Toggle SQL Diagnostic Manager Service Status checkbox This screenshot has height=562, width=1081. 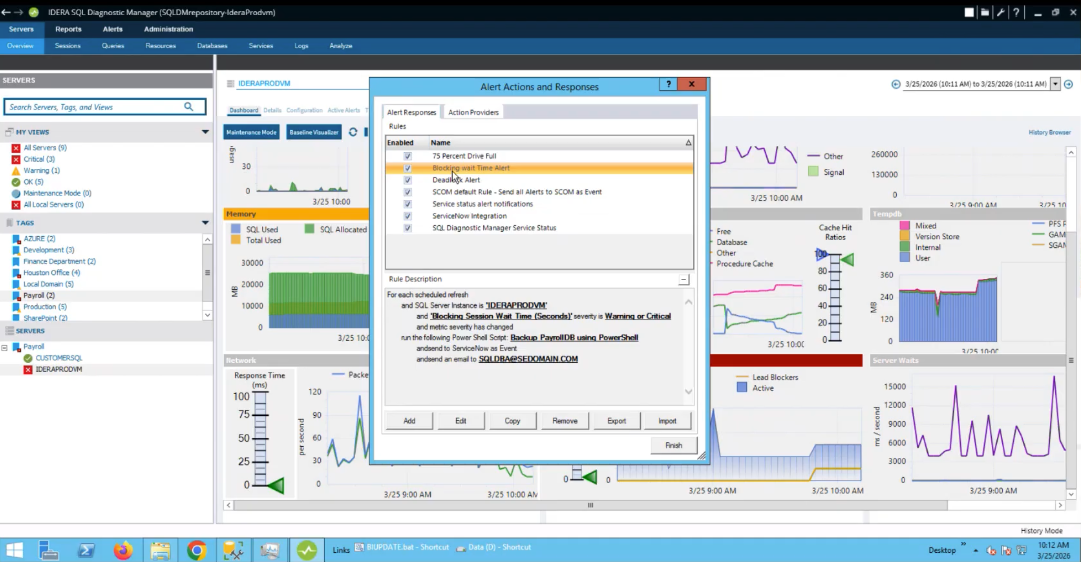(407, 228)
